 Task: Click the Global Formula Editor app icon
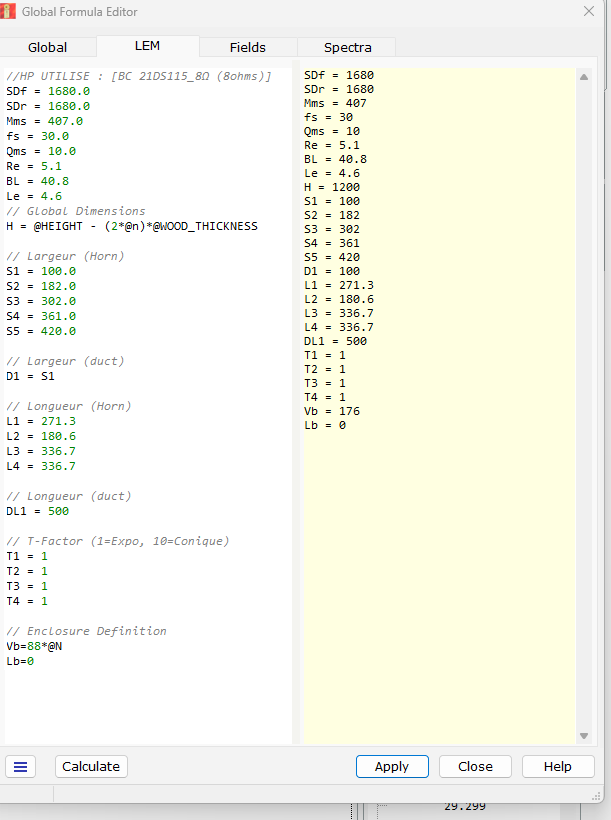click(x=9, y=11)
